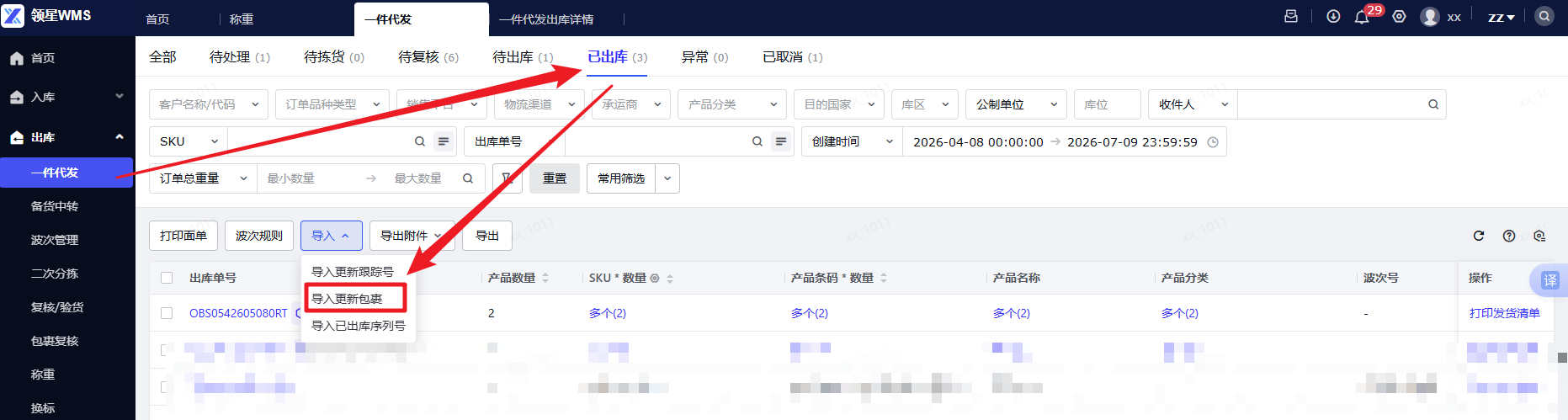This screenshot has width=1568, height=420.
Task: Click the header global search icon
Action: [x=1544, y=16]
